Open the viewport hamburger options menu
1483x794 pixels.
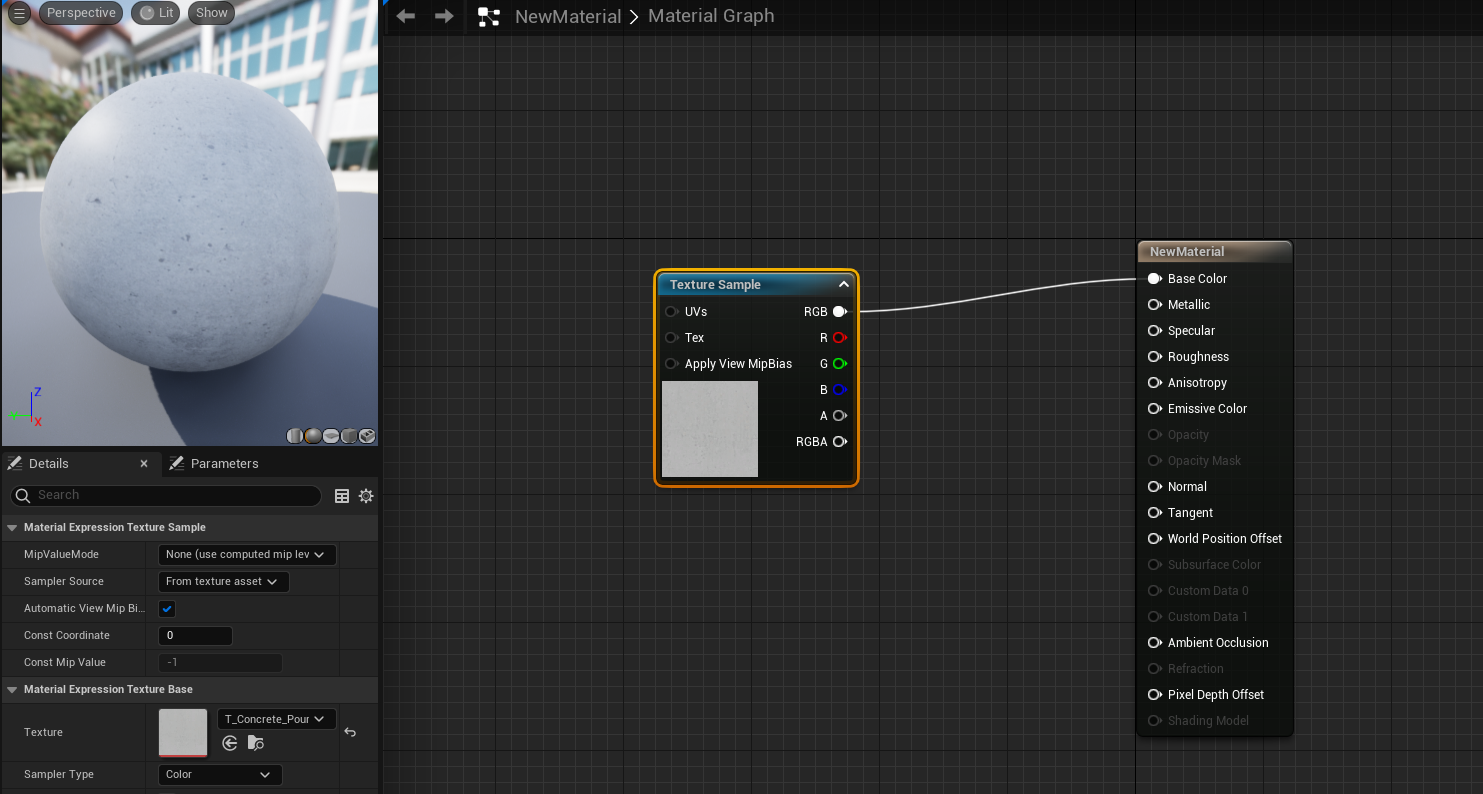[19, 13]
